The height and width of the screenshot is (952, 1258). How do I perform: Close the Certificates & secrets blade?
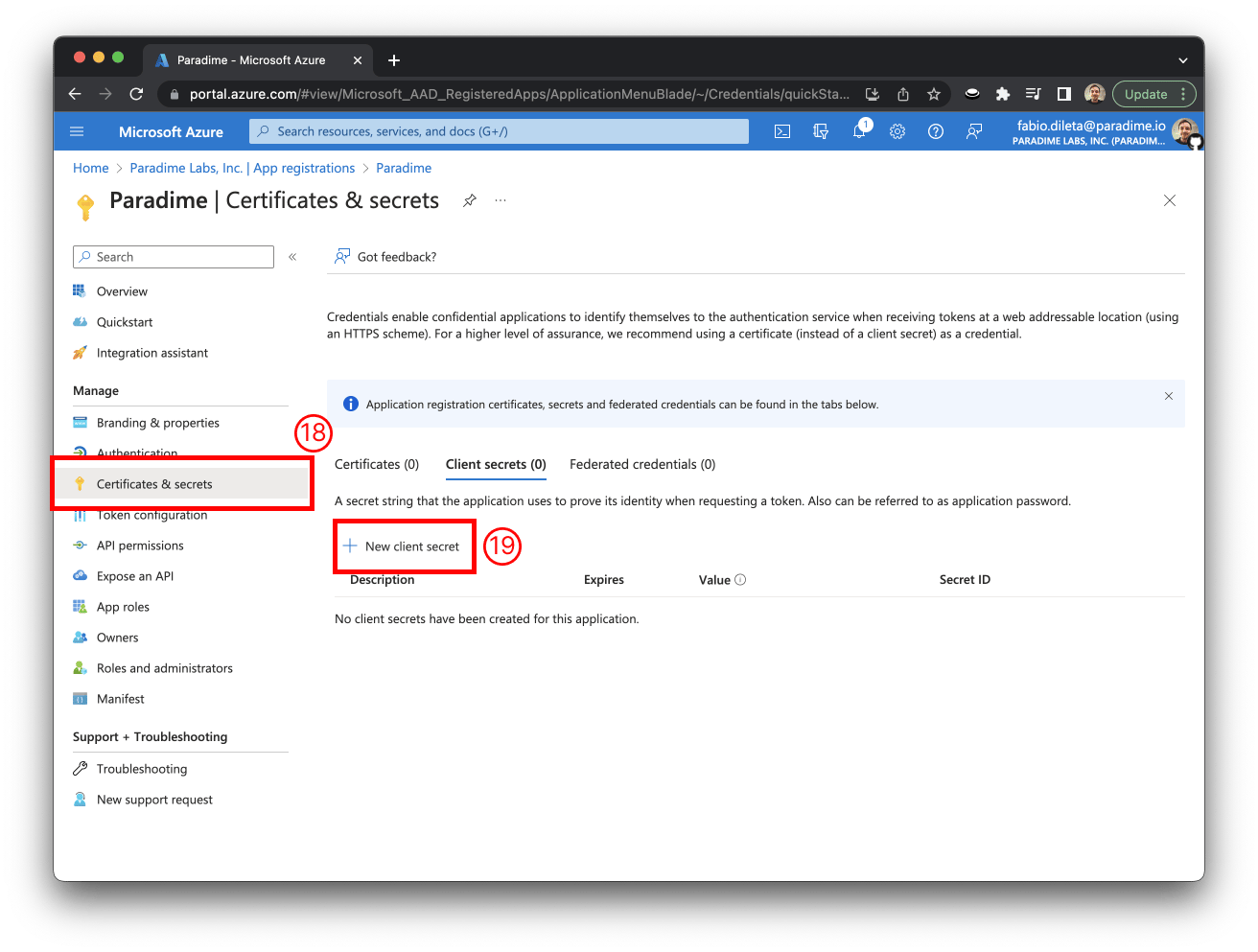tap(1170, 200)
